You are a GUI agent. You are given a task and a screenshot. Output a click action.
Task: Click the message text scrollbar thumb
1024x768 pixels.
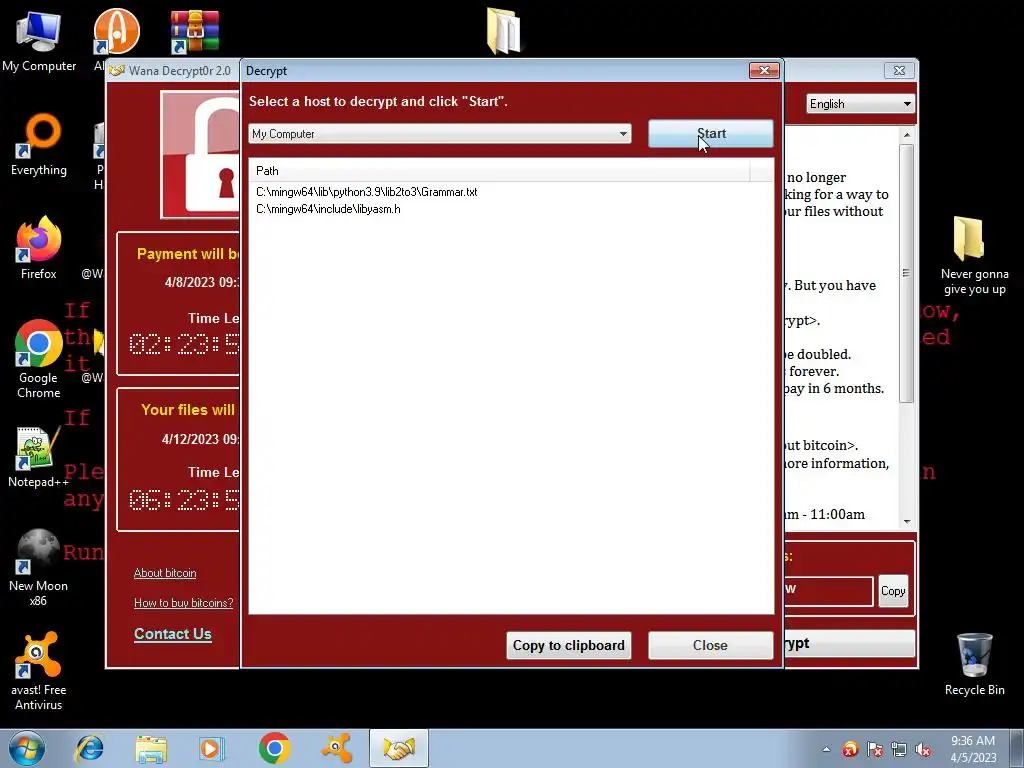(906, 273)
